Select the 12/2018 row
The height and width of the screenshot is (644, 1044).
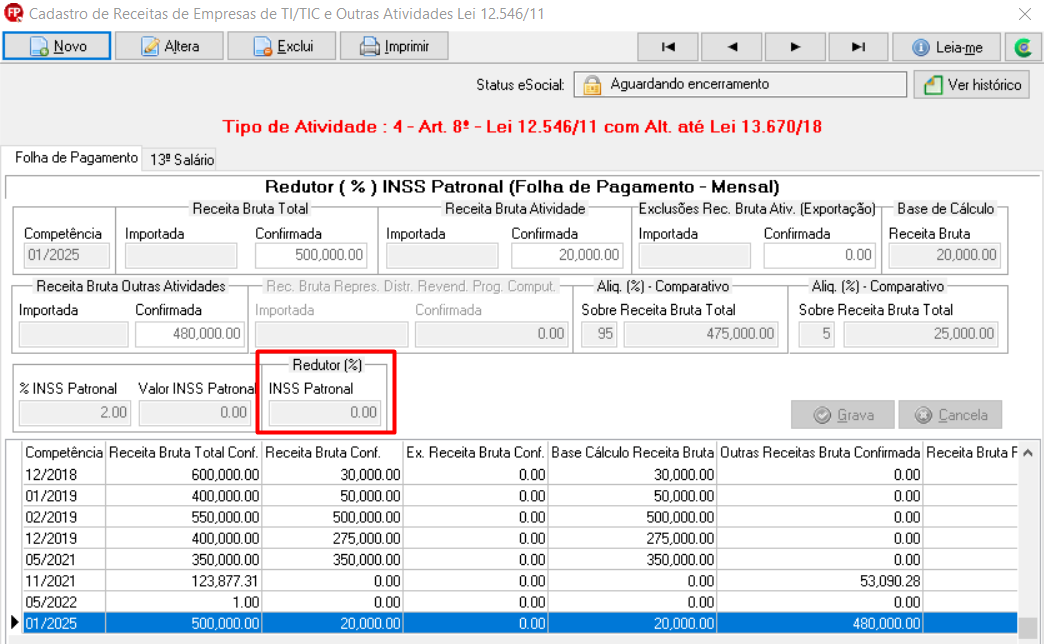(x=519, y=475)
